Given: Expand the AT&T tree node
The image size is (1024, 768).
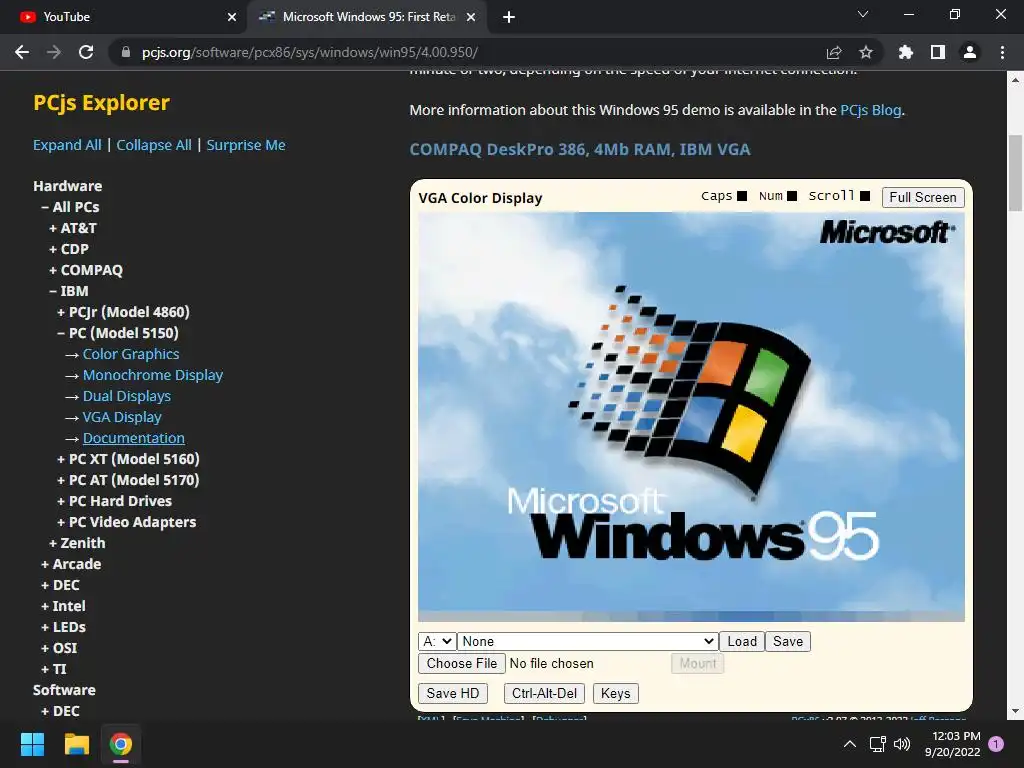Looking at the screenshot, I should coord(72,228).
